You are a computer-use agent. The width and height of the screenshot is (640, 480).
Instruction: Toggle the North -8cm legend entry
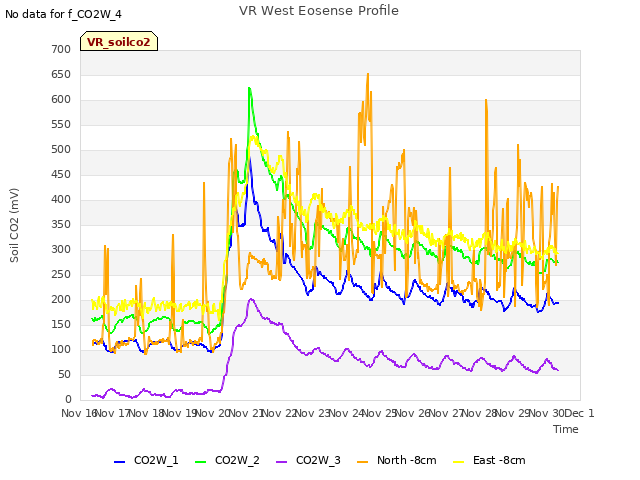[397, 460]
